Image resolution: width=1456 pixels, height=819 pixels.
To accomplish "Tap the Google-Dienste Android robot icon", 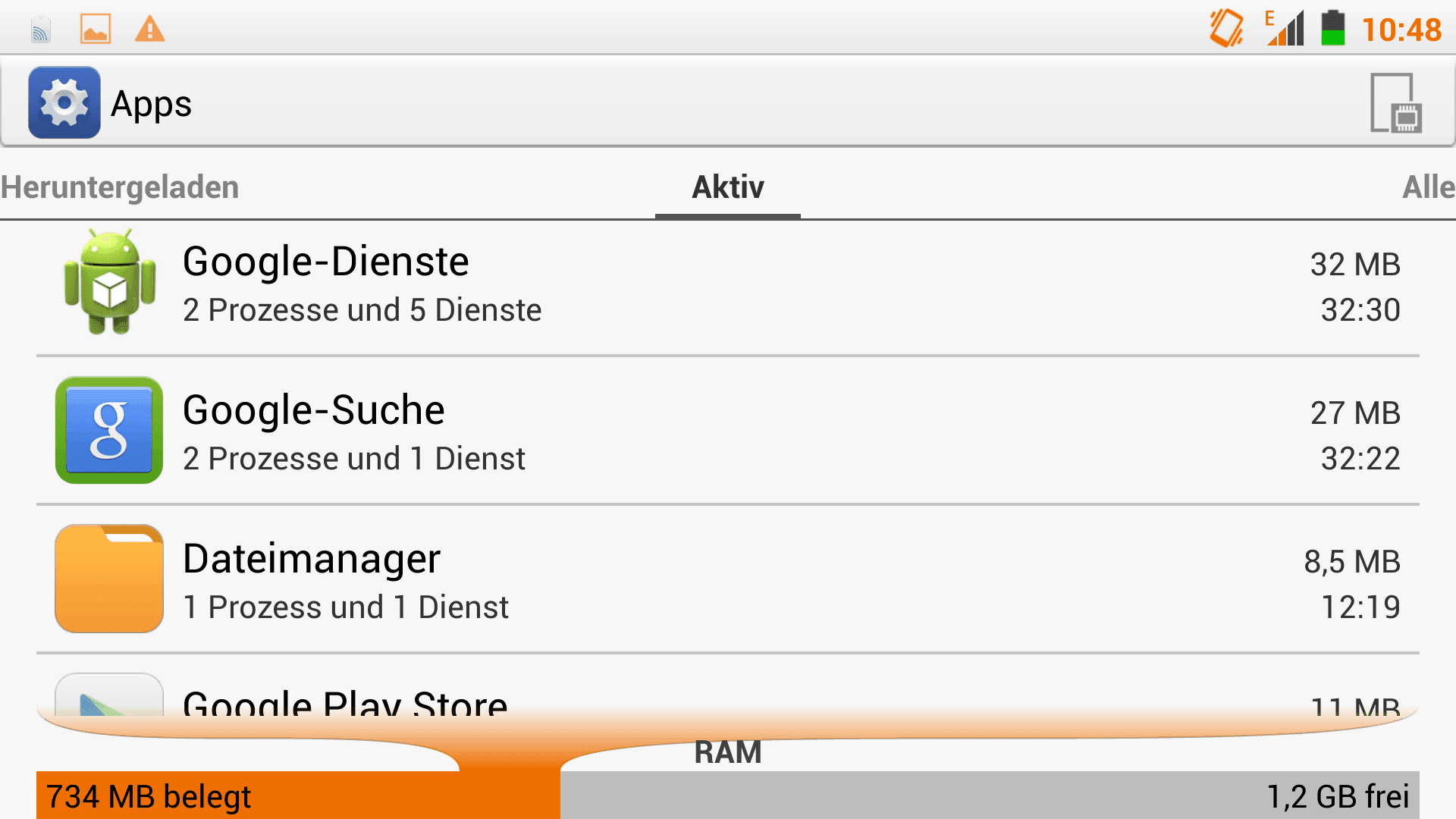I will point(110,282).
